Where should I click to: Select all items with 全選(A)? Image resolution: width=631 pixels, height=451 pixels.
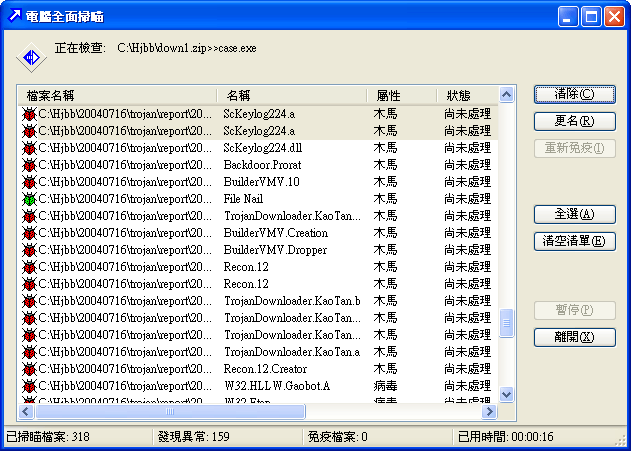[574, 214]
